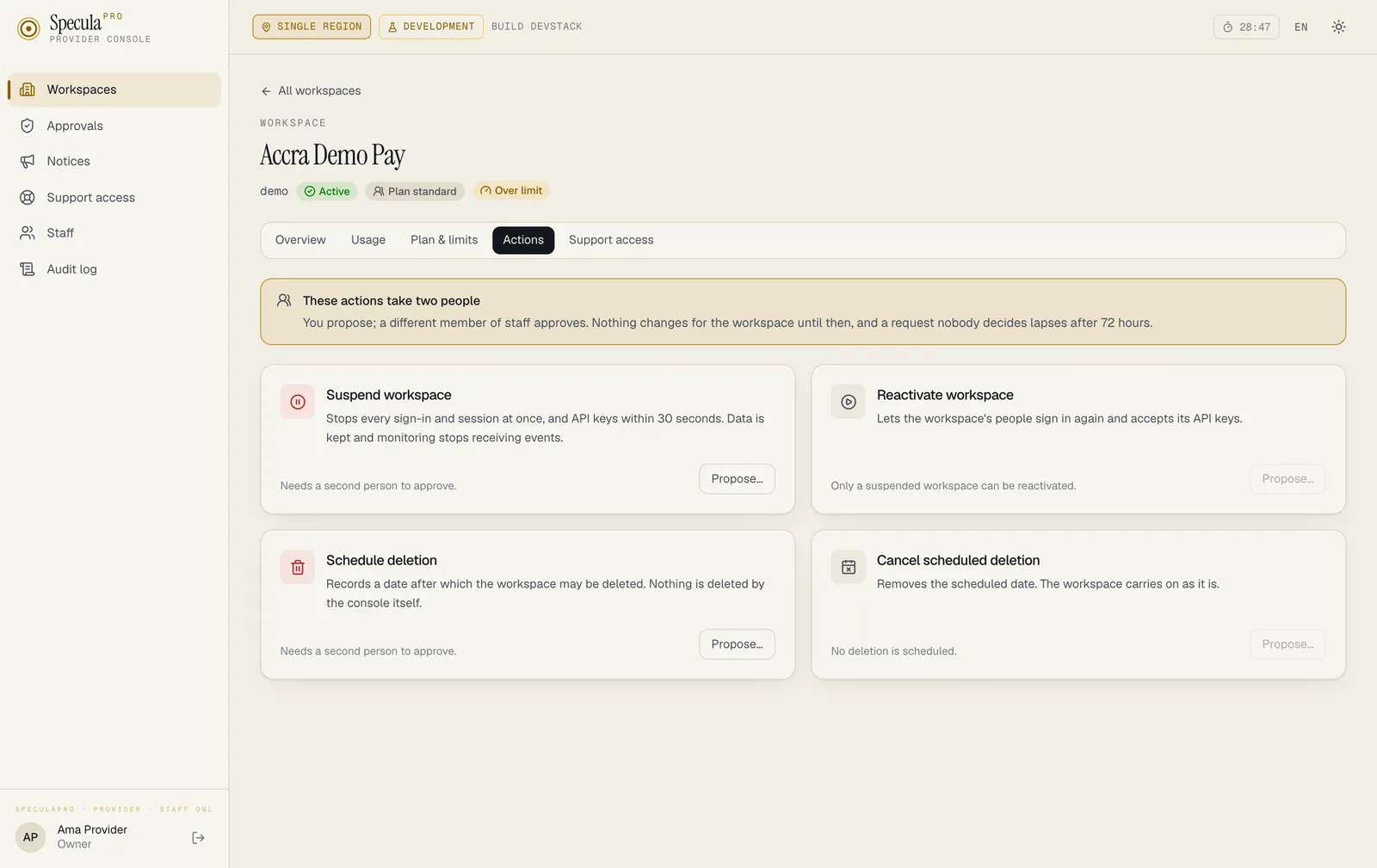Open Workspaces in the sidebar
Image resolution: width=1377 pixels, height=868 pixels.
tap(114, 89)
